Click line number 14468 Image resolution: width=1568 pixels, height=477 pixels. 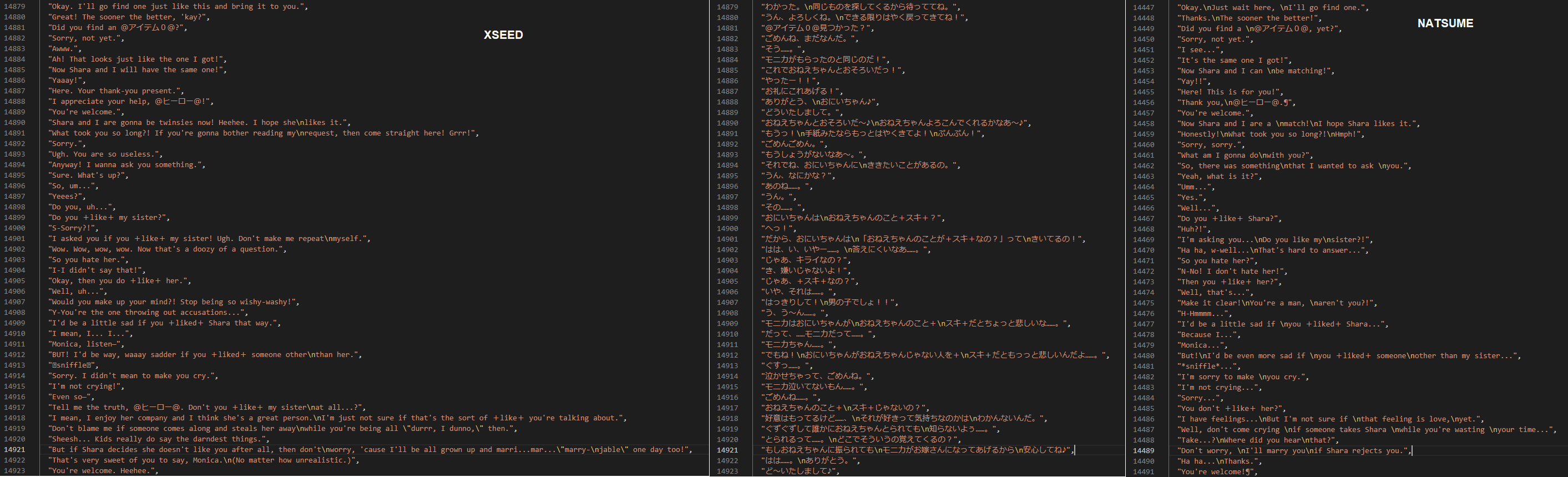coord(1143,229)
